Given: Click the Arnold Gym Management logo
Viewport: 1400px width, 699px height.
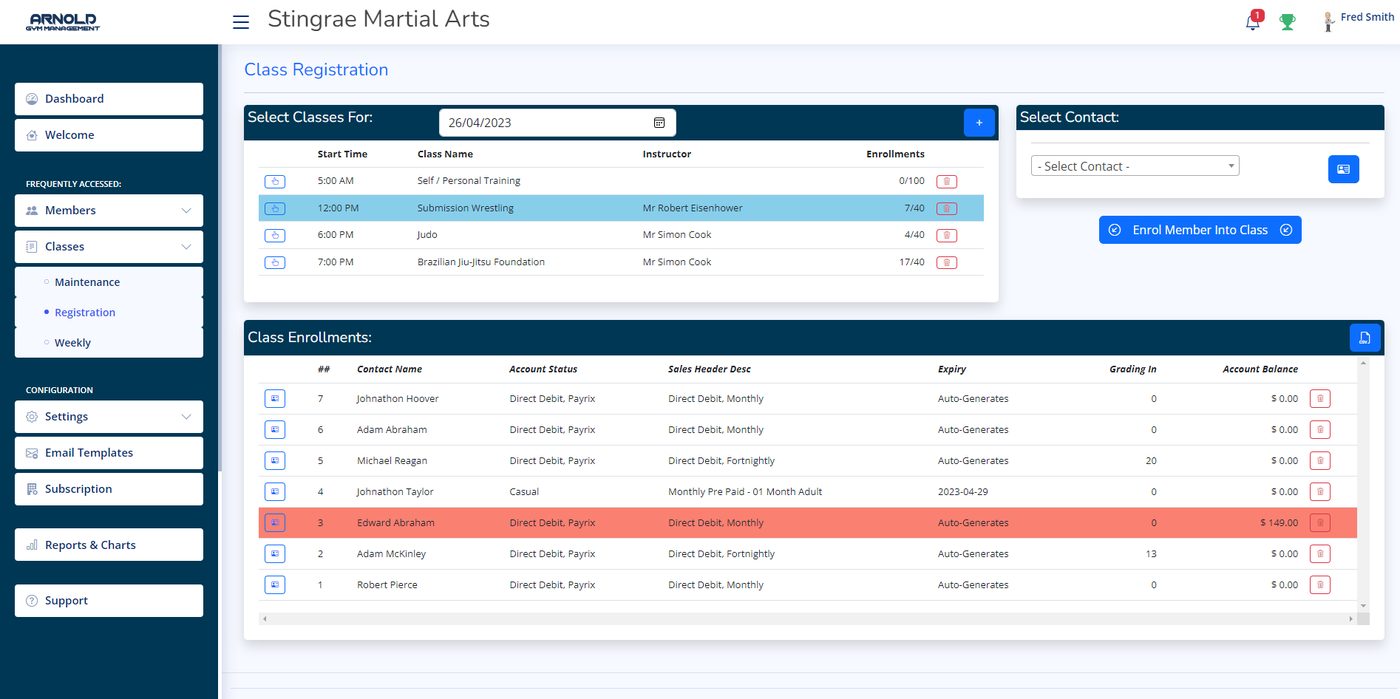Looking at the screenshot, I should point(64,22).
